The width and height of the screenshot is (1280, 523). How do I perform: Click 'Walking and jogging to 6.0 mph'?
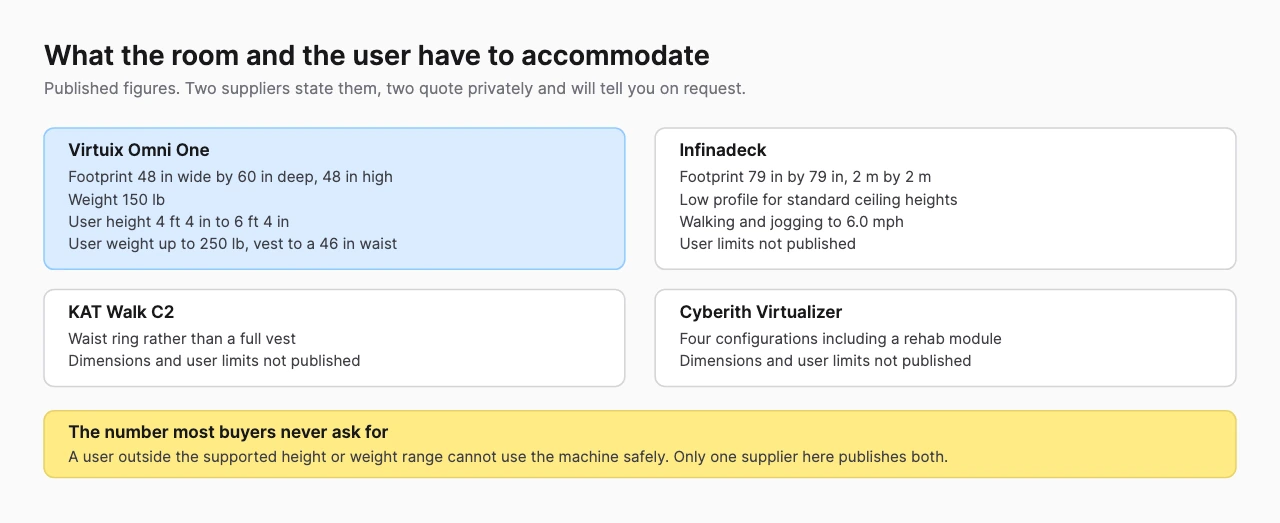coord(791,221)
